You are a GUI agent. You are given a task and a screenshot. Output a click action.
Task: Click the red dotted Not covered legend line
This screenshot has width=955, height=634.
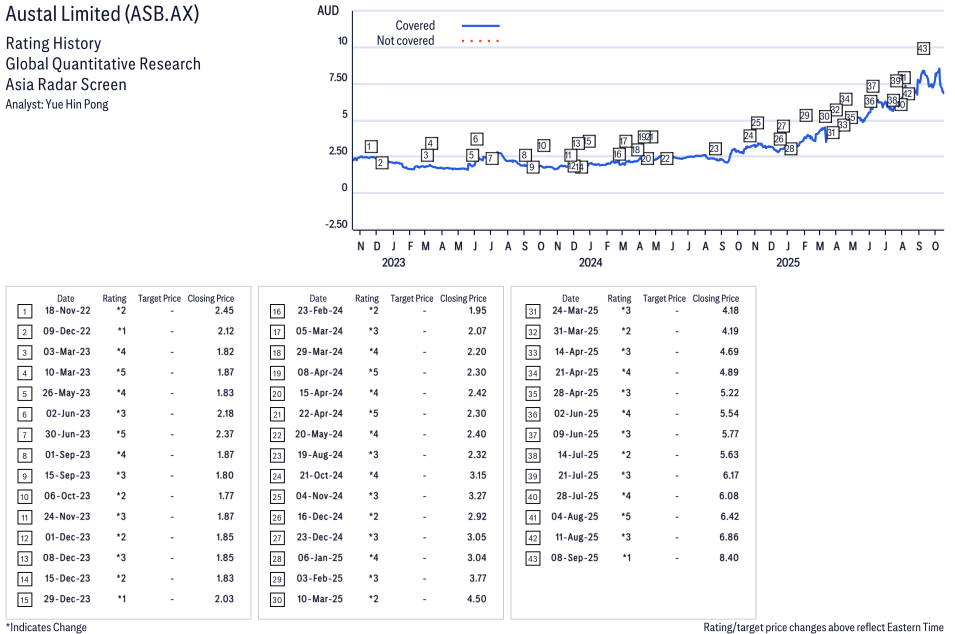[480, 41]
